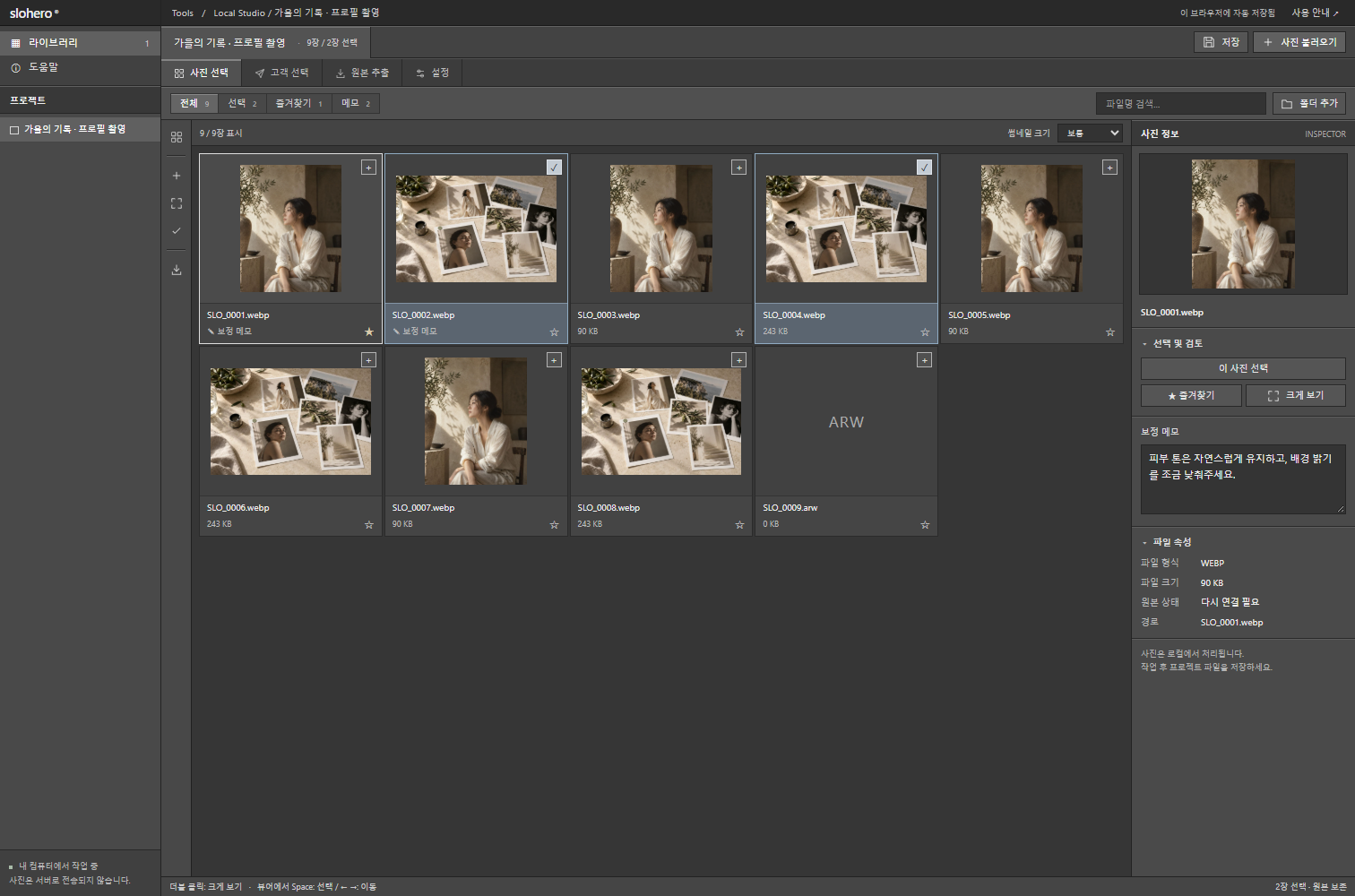Toggle favorite star on SLO_0001.webp
The height and width of the screenshot is (896, 1355).
(x=368, y=332)
